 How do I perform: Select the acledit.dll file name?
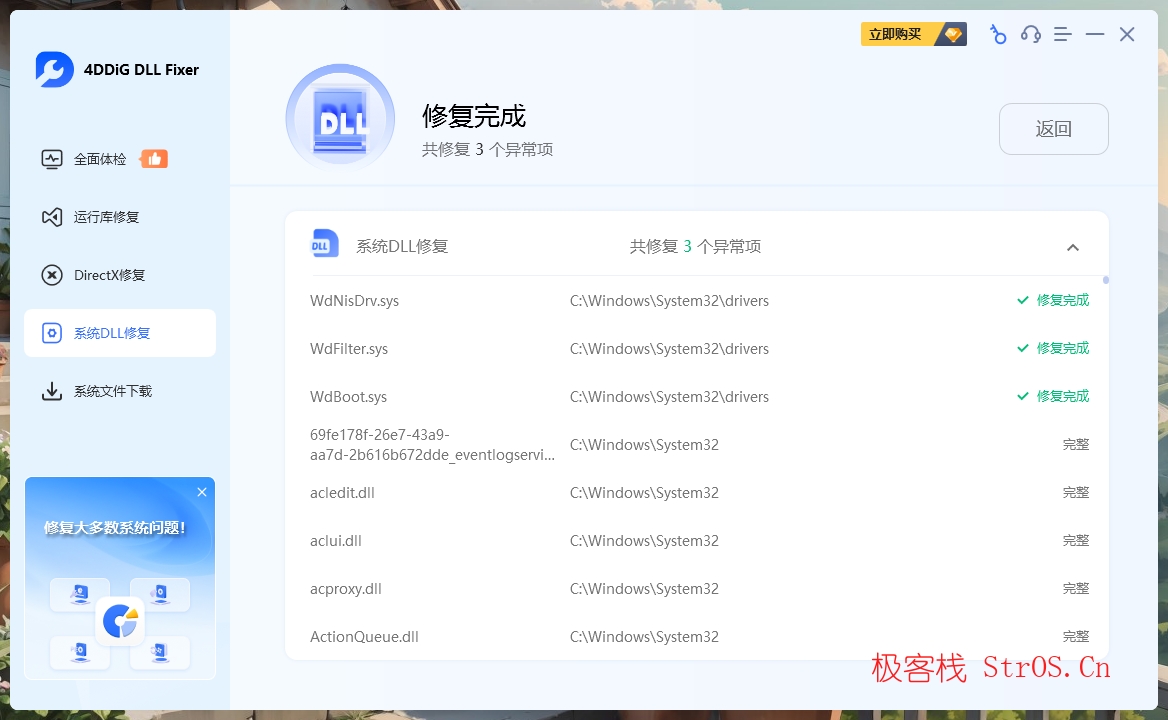(x=342, y=493)
